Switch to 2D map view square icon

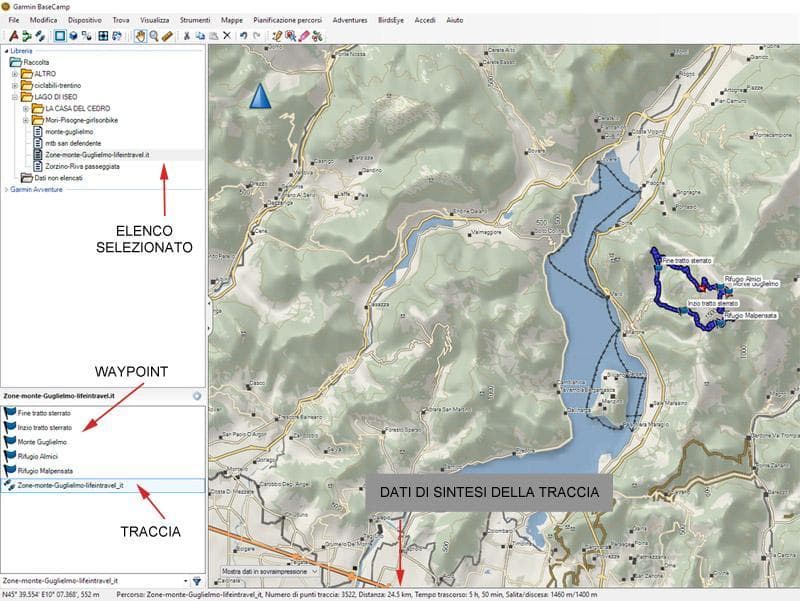[60, 36]
